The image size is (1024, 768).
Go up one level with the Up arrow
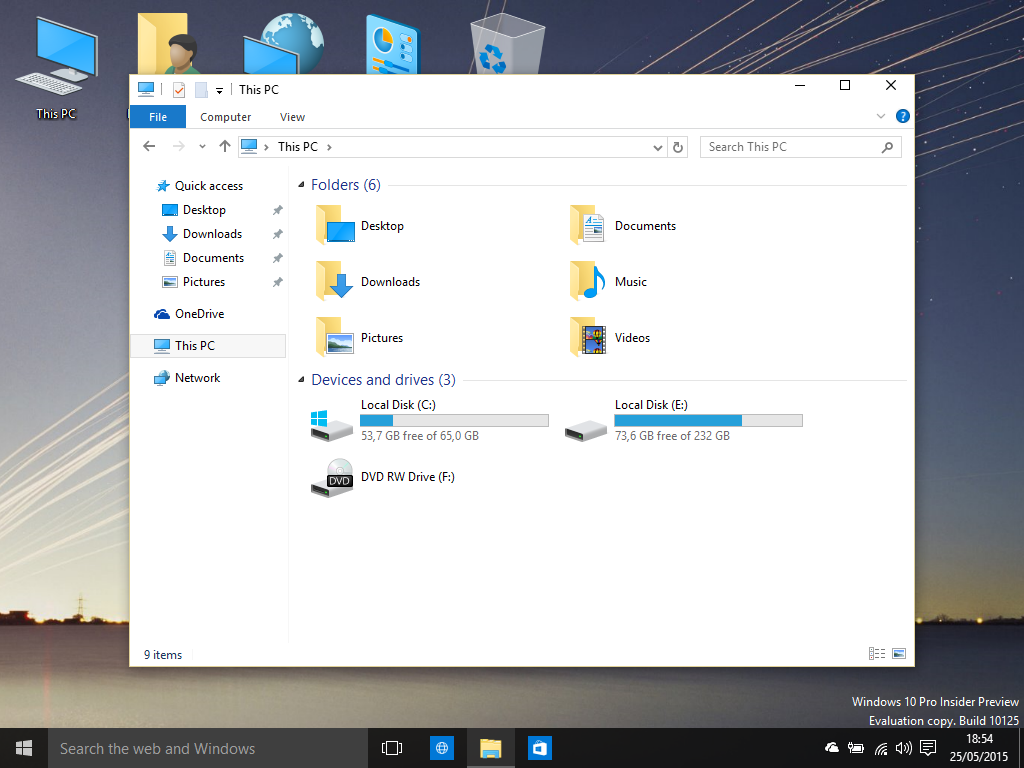coord(225,146)
